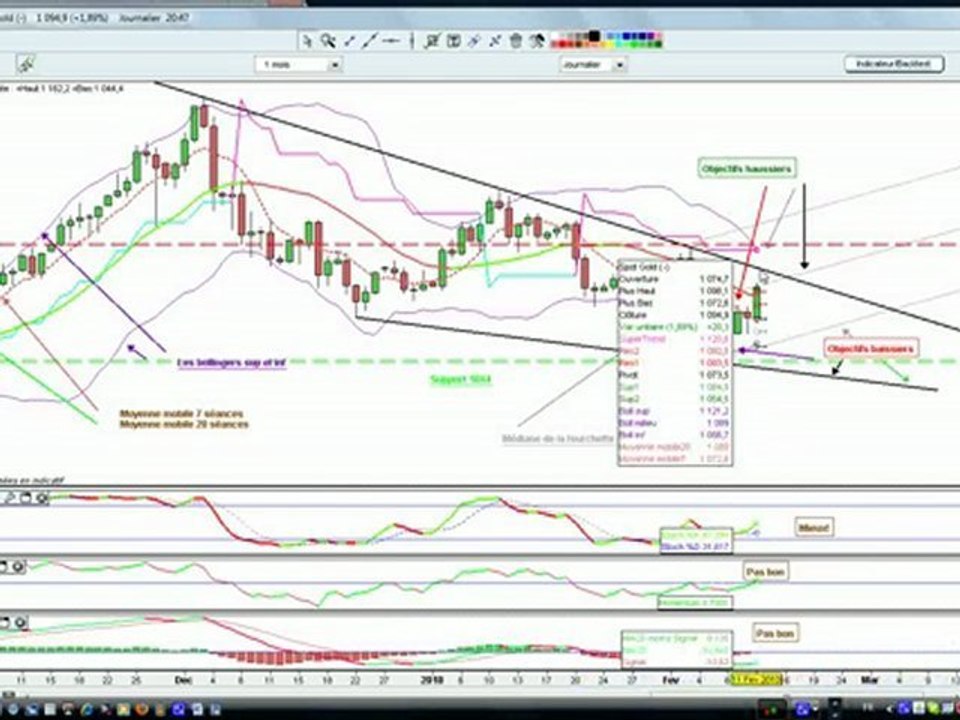Click the 'Mieux' label on stochastic panel

(x=814, y=527)
